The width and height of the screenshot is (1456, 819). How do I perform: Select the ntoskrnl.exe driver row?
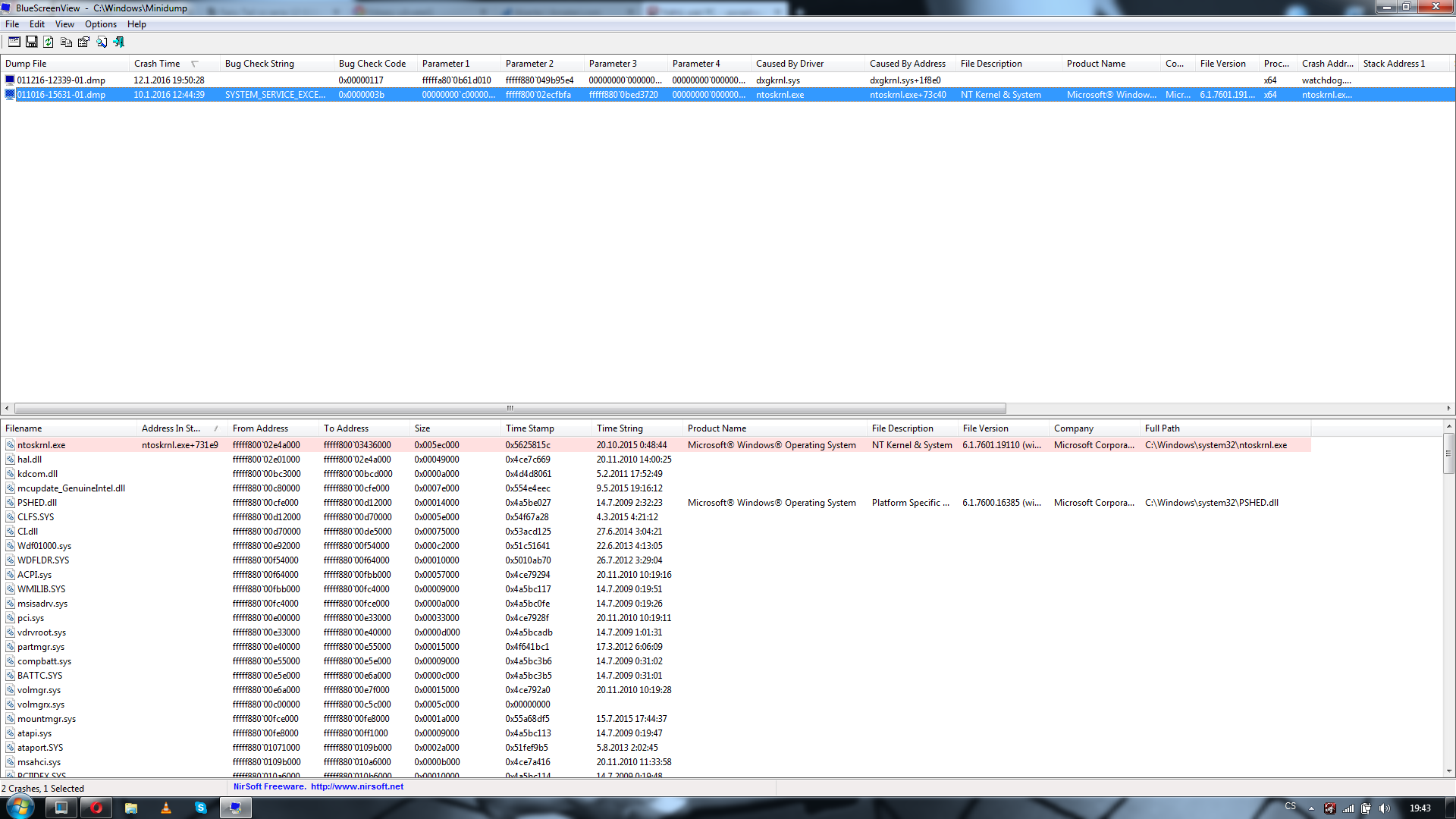(42, 445)
